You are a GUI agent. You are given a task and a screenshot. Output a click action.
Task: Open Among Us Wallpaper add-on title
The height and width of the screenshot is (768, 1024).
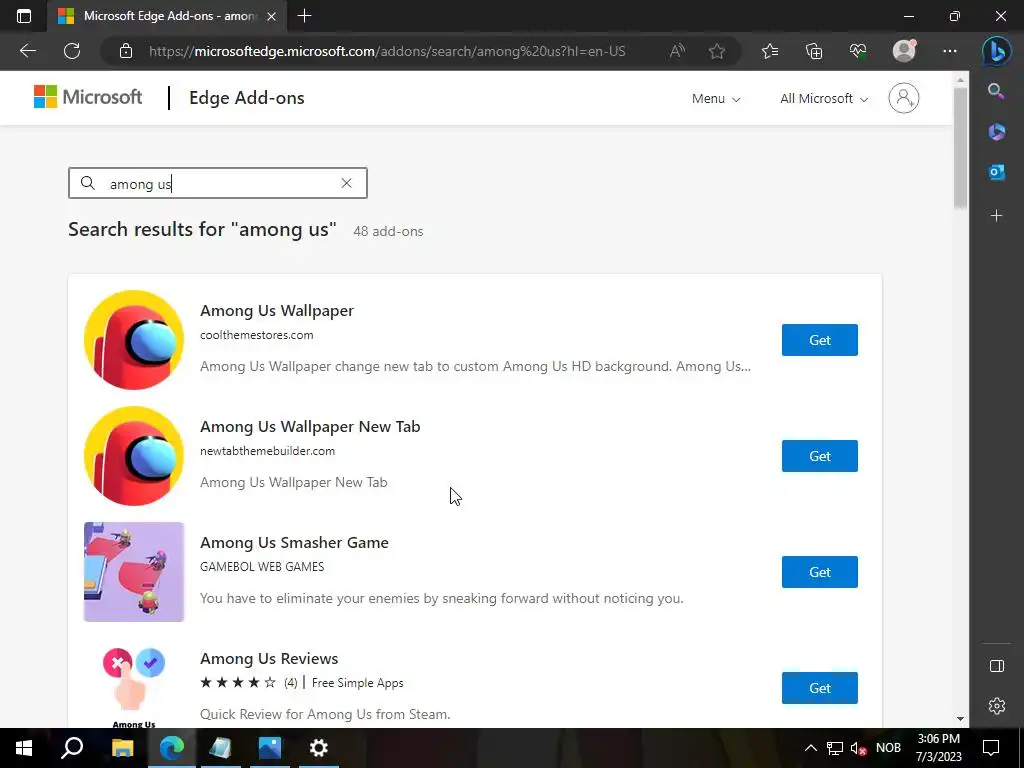point(277,311)
